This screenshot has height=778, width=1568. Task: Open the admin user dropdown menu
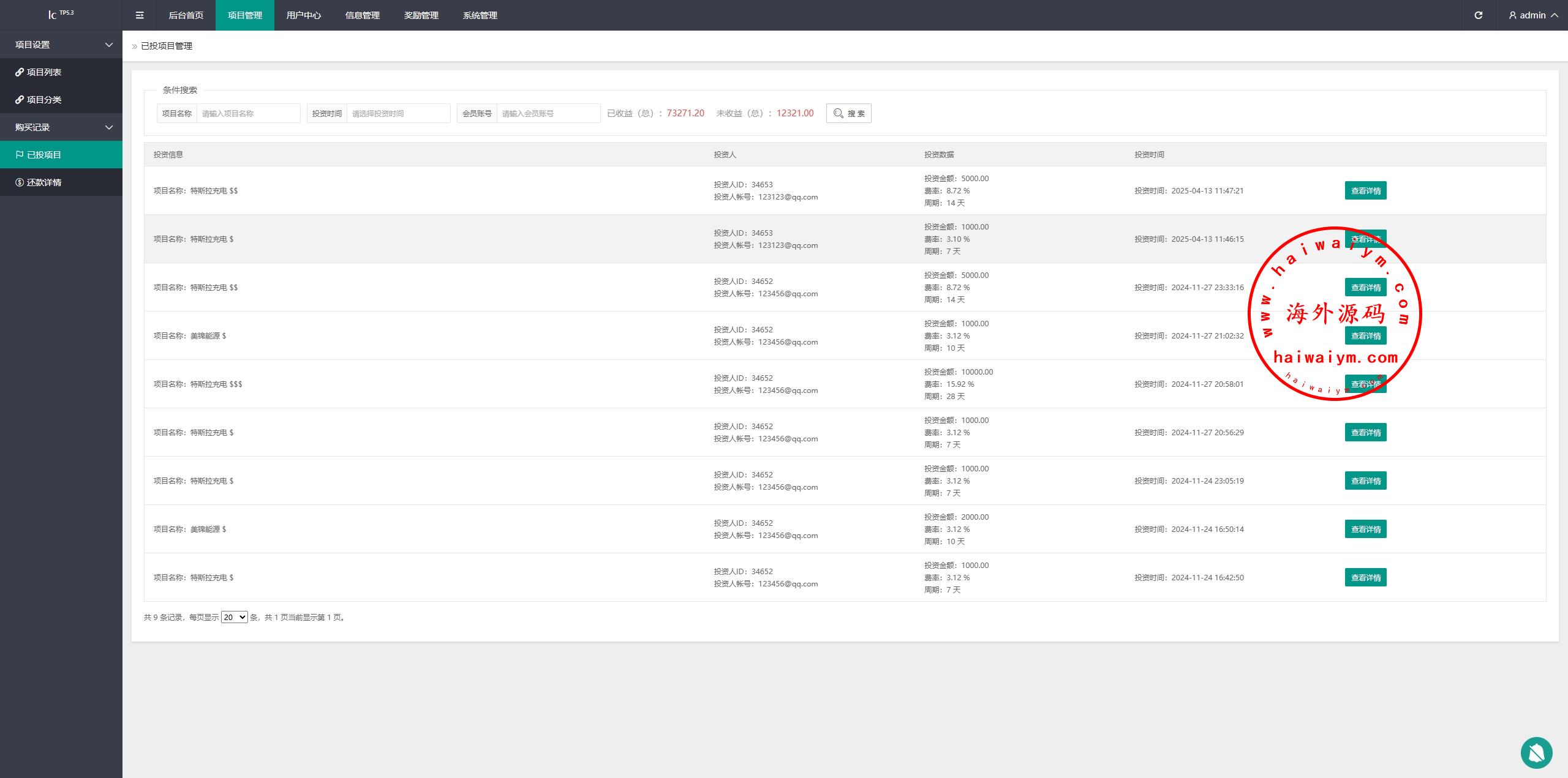[1533, 15]
